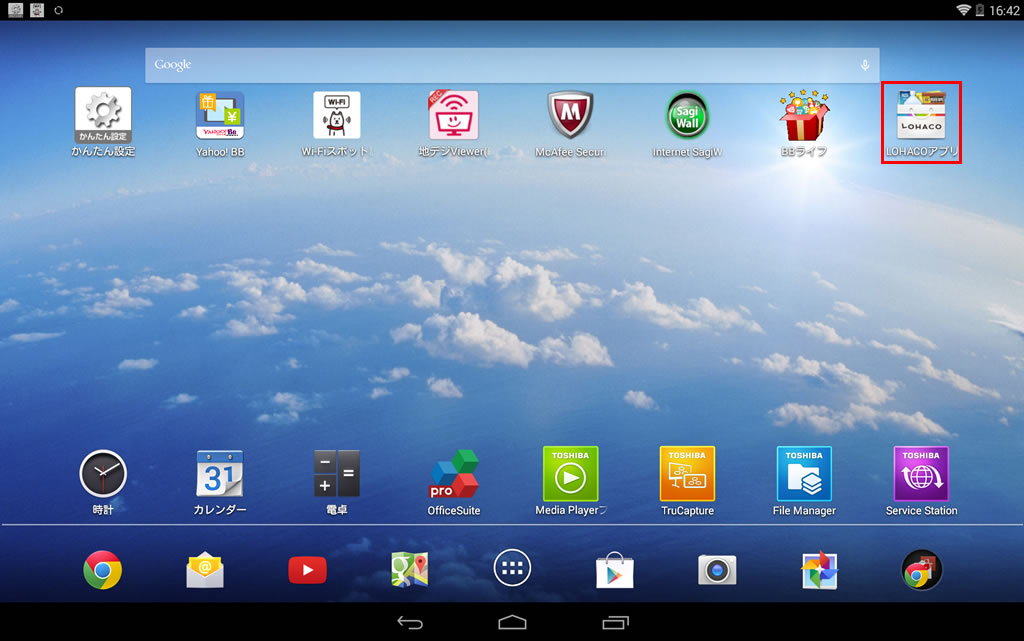This screenshot has height=641, width=1024.
Task: Tap the voice search microphone
Action: (x=865, y=65)
